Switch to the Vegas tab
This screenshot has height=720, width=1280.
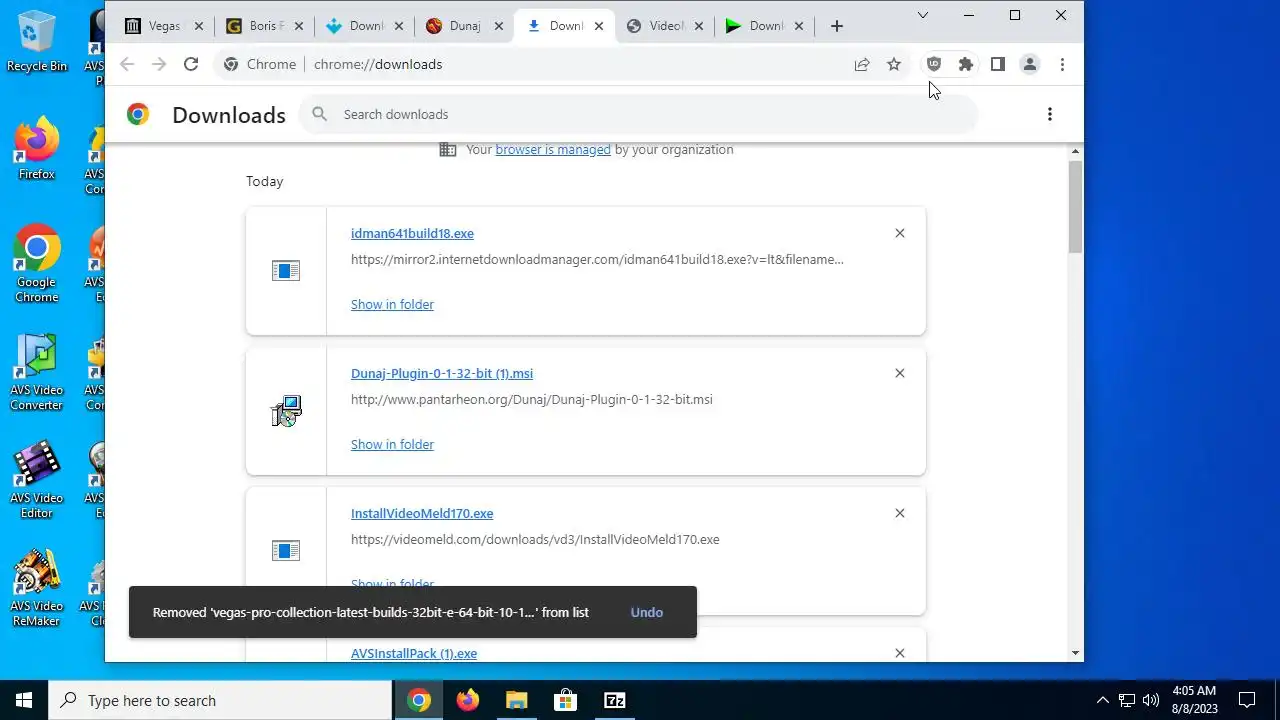[x=165, y=26]
